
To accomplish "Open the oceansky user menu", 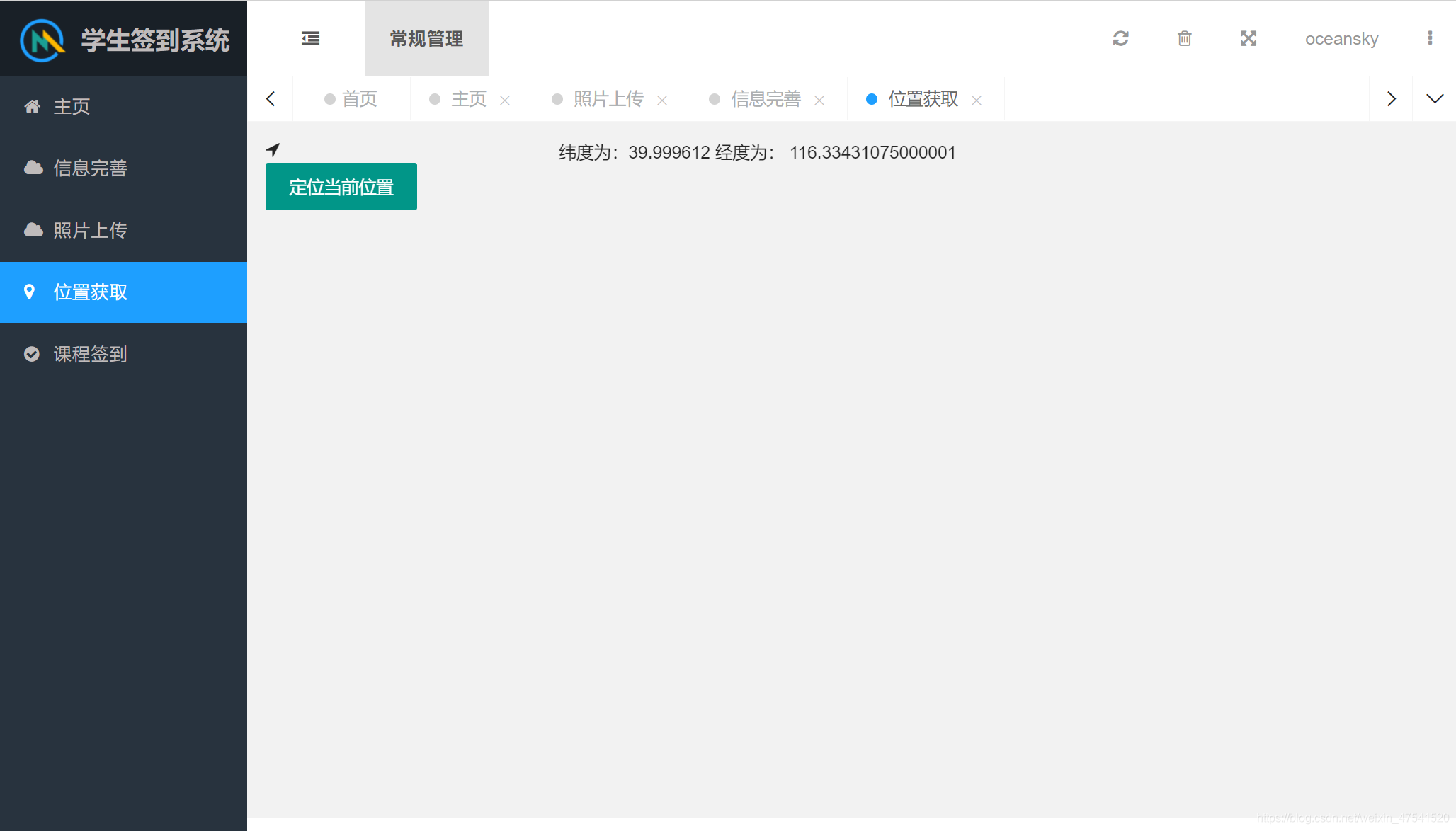I will point(1341,38).
